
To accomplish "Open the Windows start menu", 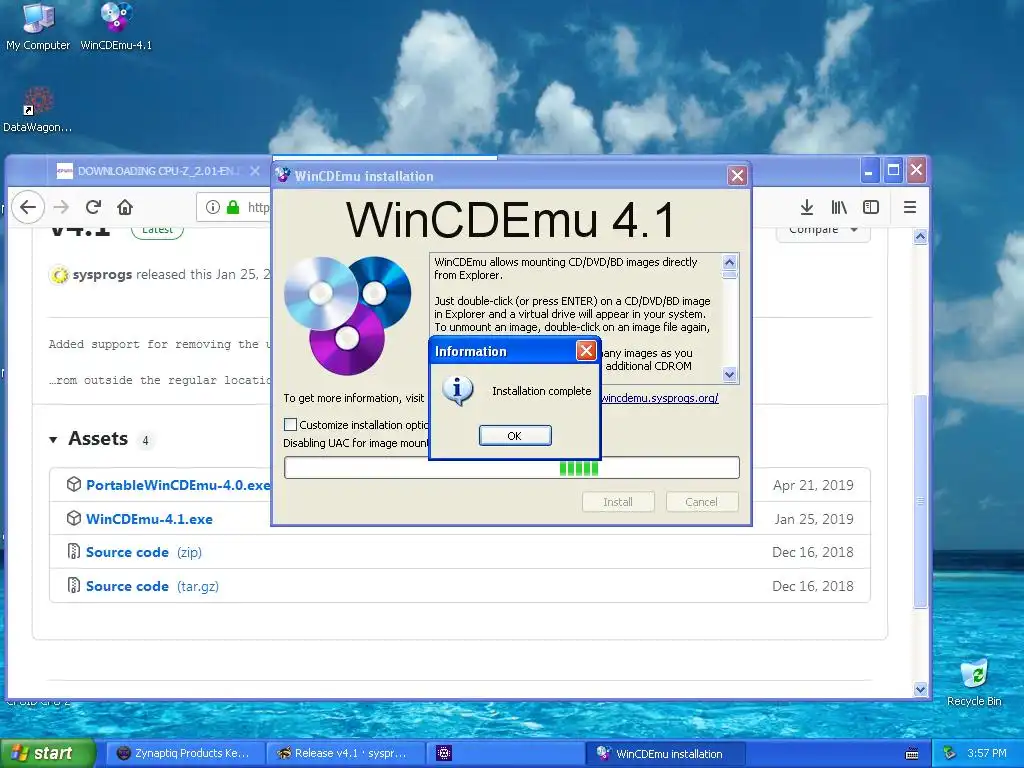I will click(x=47, y=754).
